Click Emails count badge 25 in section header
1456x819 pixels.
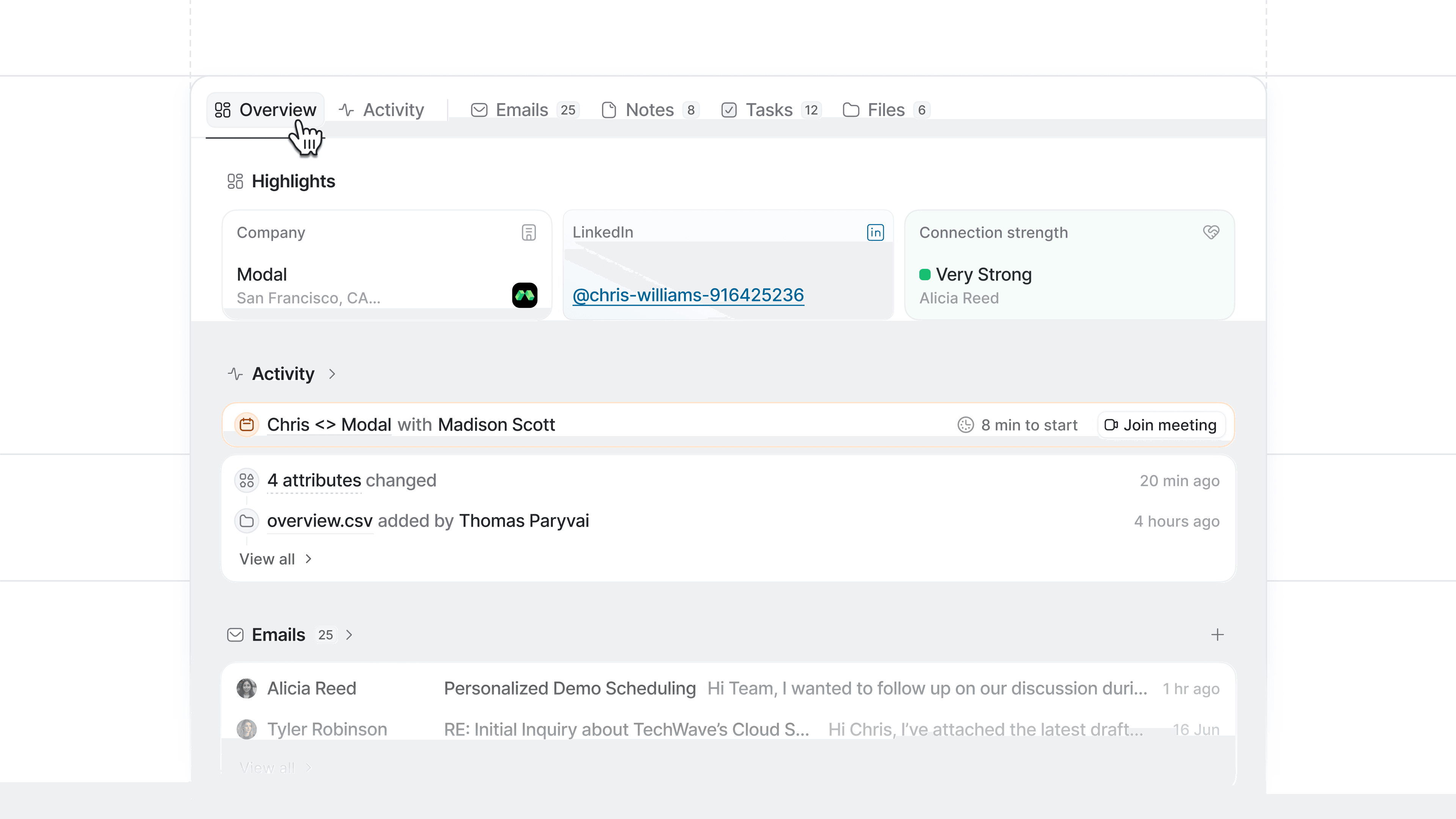(326, 635)
